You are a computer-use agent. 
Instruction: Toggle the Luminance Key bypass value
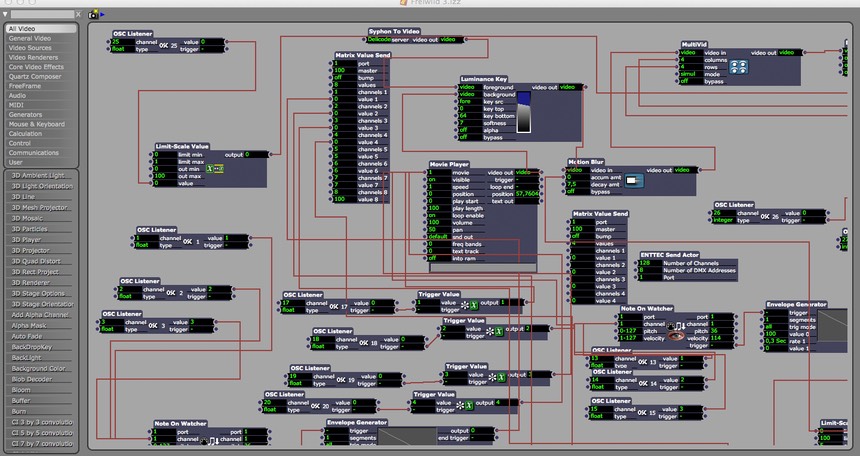click(x=465, y=137)
